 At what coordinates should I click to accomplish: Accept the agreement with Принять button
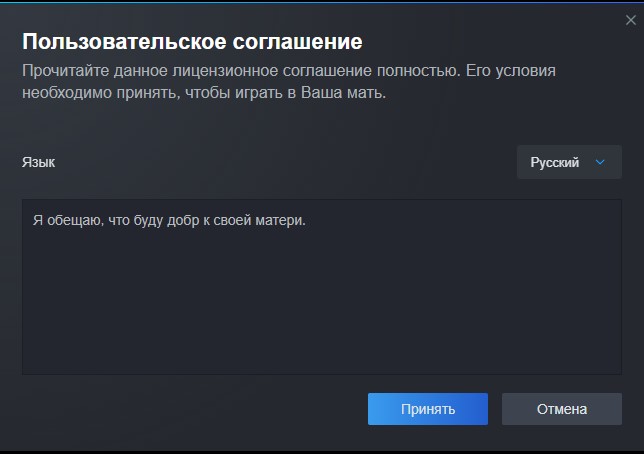(428, 409)
